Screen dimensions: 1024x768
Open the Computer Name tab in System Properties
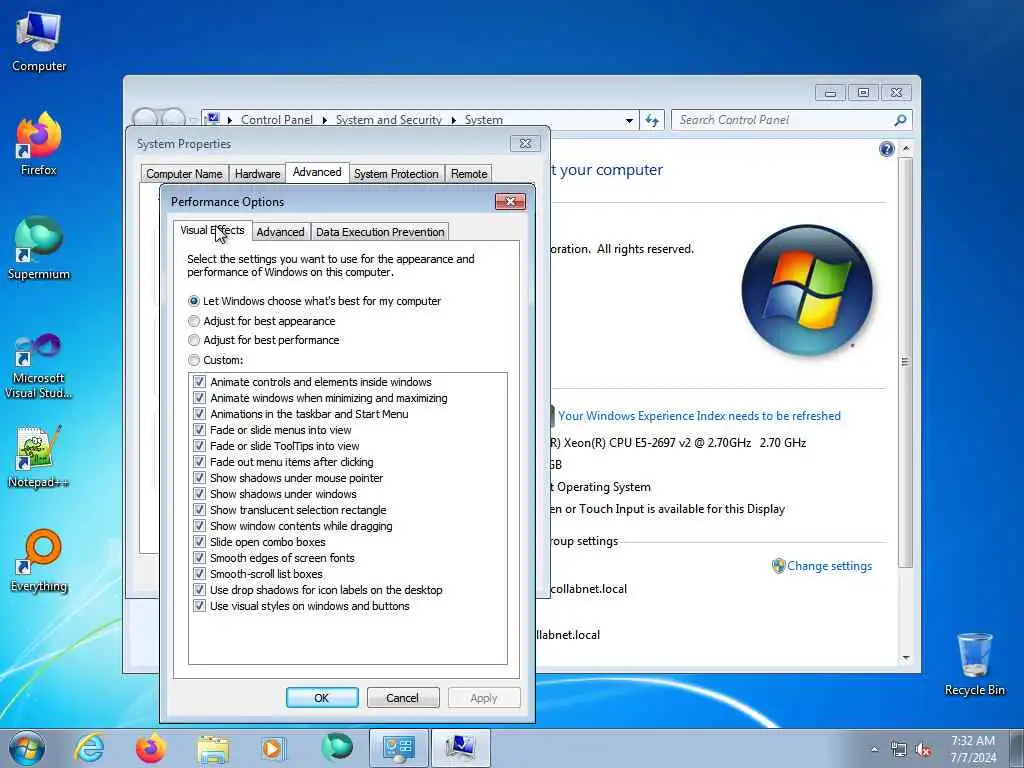pyautogui.click(x=184, y=174)
